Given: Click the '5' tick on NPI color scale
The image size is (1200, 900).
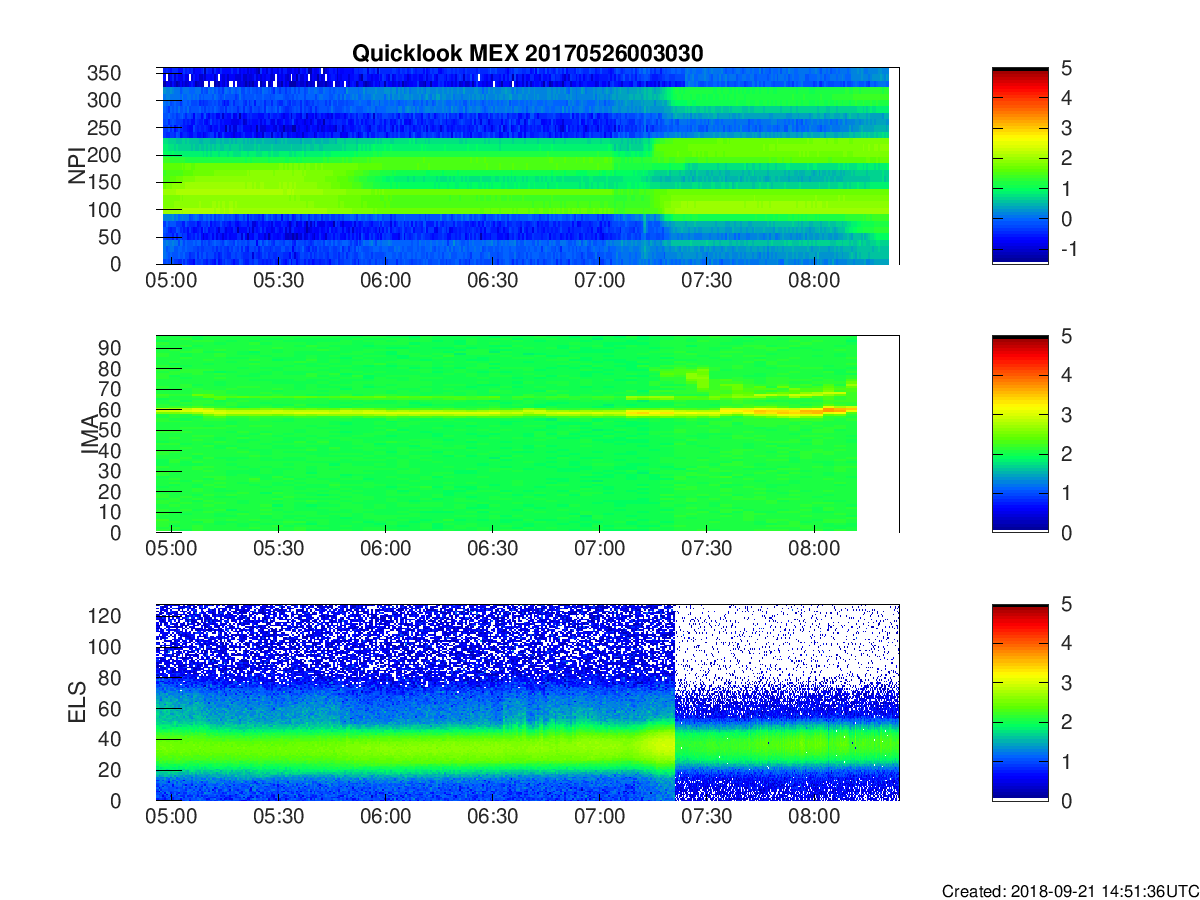Looking at the screenshot, I should coord(1067,68).
